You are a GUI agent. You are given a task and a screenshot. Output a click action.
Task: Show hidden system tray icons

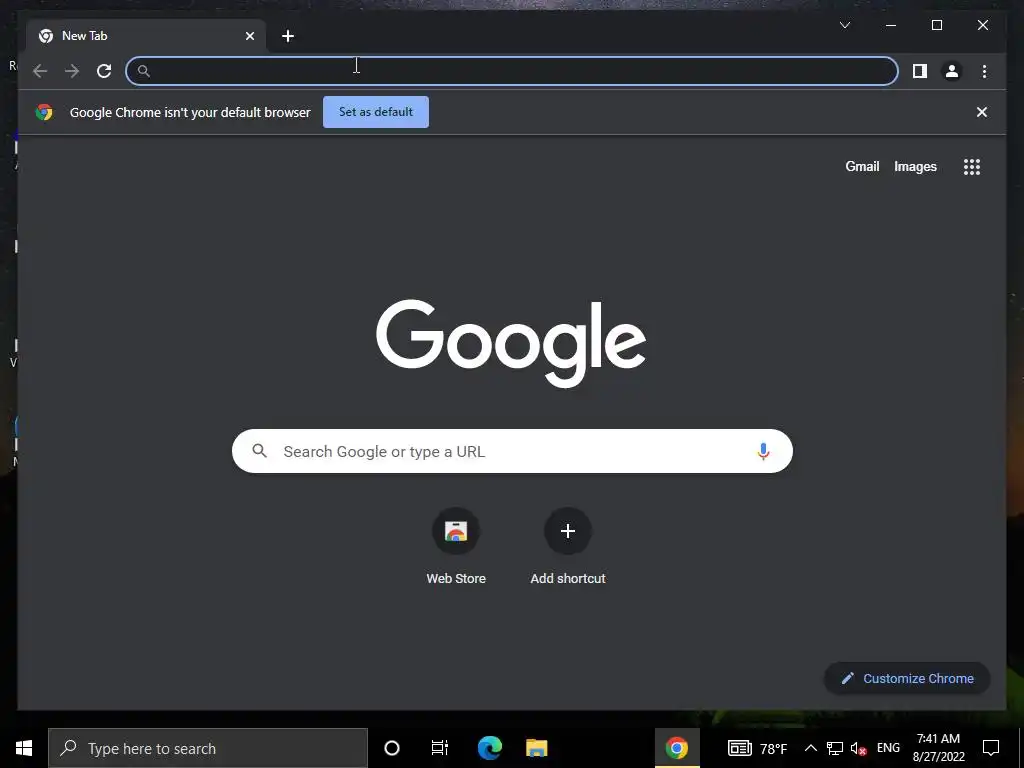point(810,748)
